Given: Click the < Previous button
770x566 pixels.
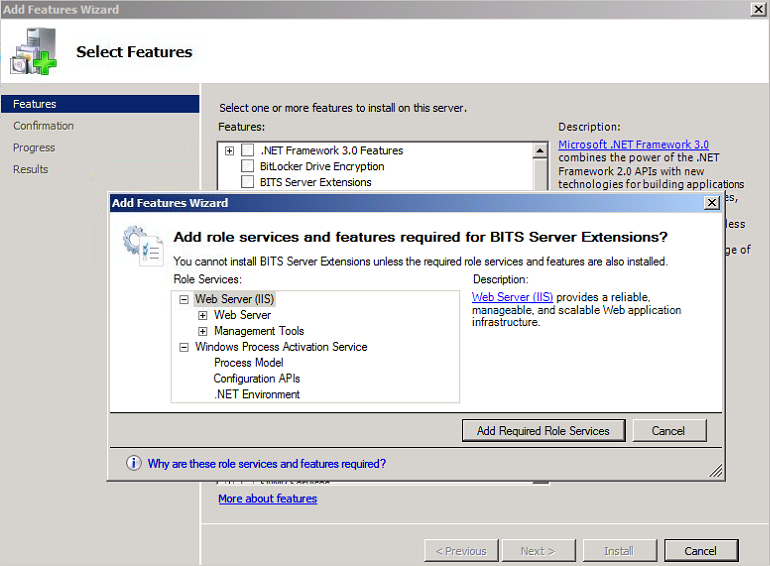Looking at the screenshot, I should point(462,551).
